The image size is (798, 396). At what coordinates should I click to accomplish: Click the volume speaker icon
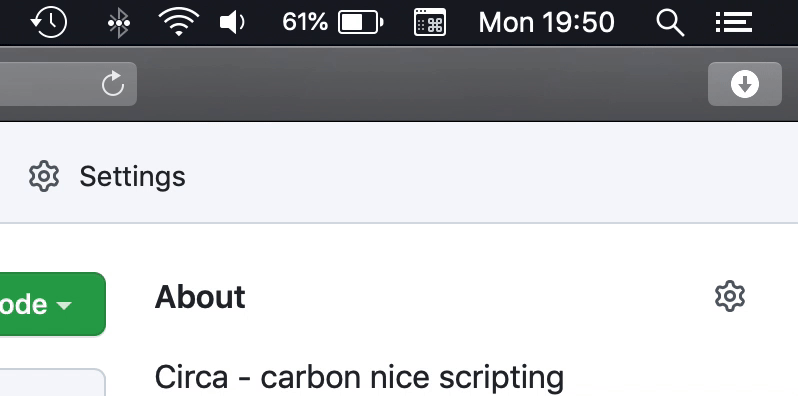pos(232,23)
